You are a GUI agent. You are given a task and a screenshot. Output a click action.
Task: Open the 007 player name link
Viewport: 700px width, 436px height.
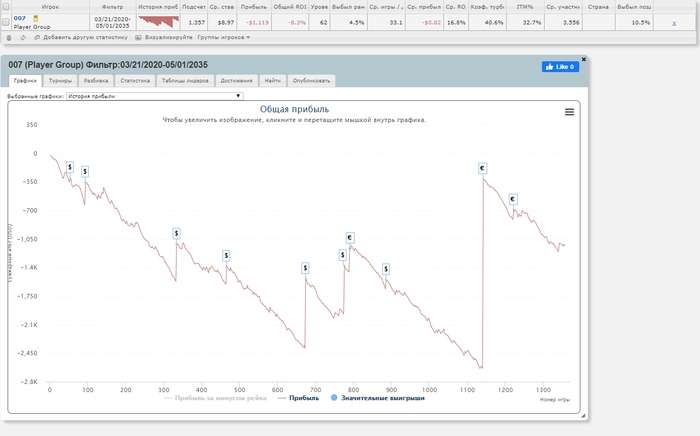pos(20,18)
